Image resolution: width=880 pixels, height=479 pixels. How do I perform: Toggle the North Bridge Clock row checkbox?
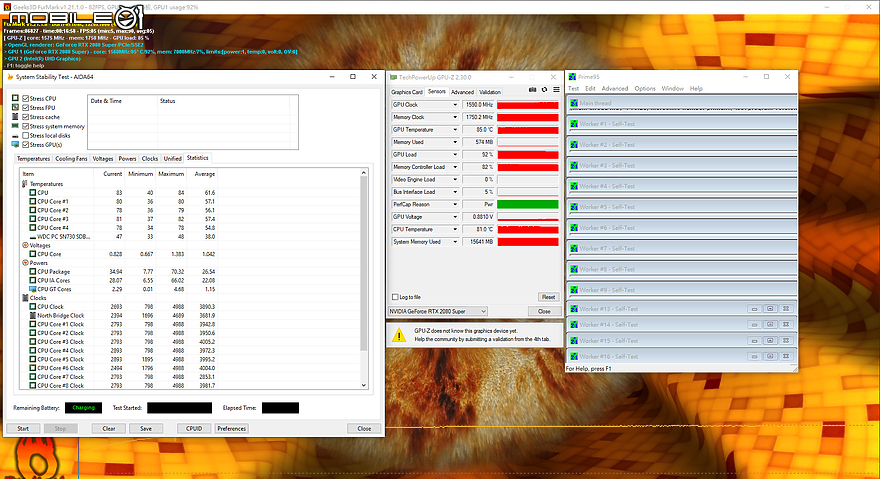33,316
